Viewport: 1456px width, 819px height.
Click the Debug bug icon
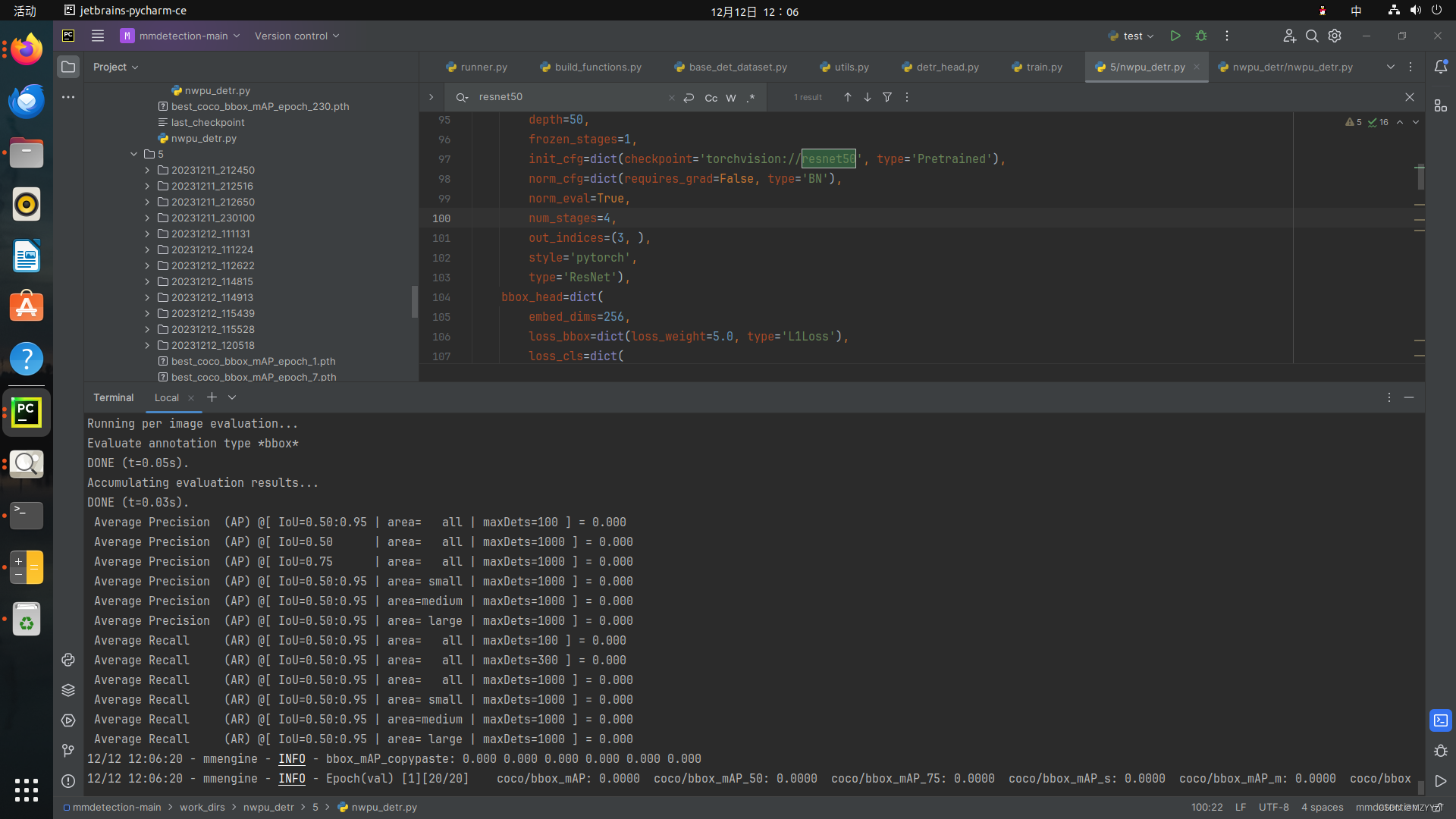click(1201, 36)
